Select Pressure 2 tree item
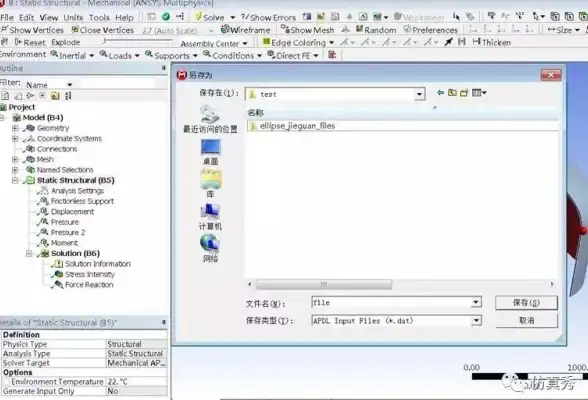The image size is (588, 400). pos(68,232)
